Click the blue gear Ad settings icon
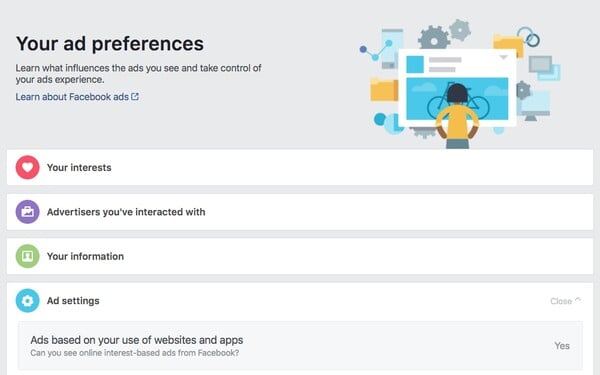 tap(27, 300)
